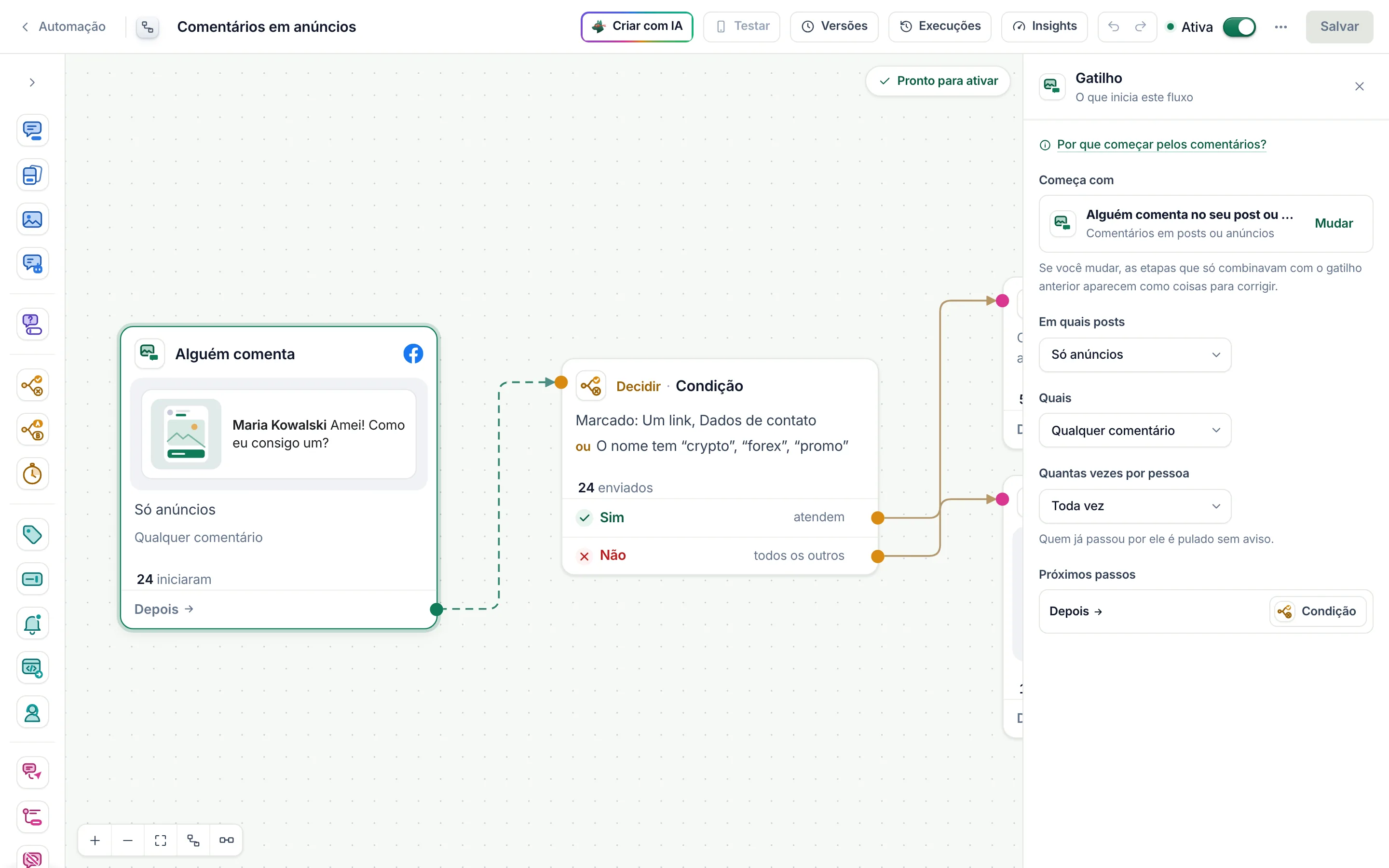Viewport: 1389px width, 868px height.
Task: Click the timer delay icon in sidebar
Action: tap(32, 474)
